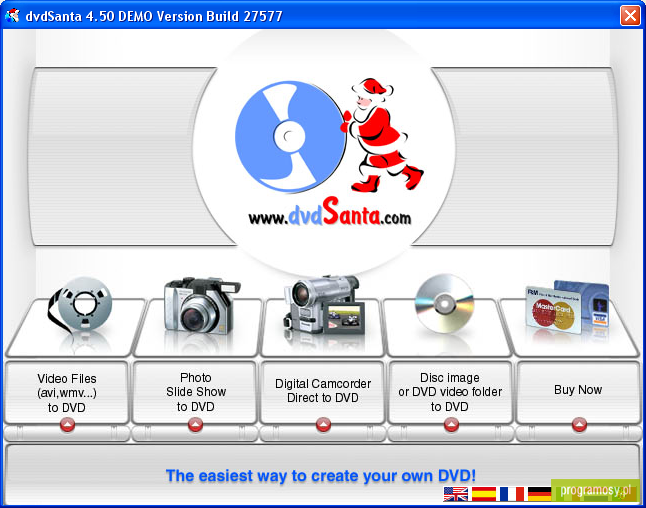
Task: Click 'The easiest way to create your own DVD!' text
Action: click(x=321, y=475)
